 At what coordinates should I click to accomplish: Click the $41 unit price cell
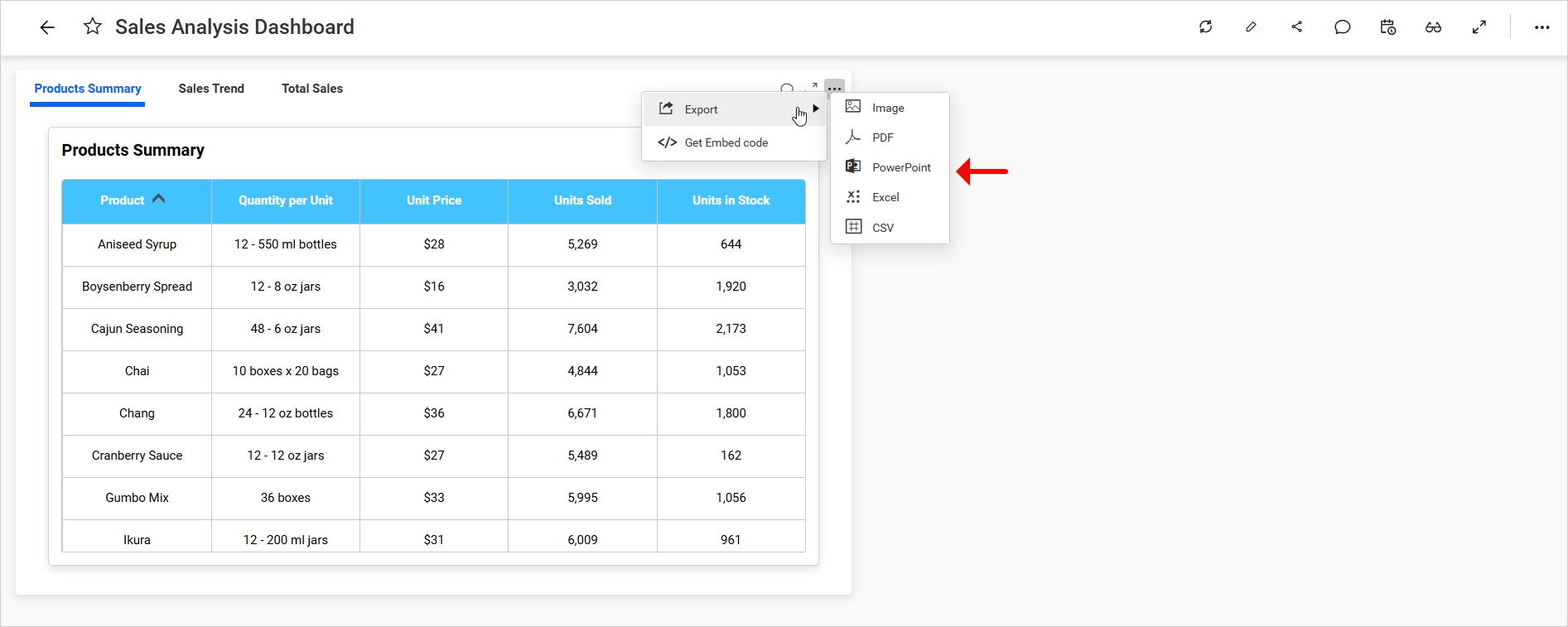click(x=434, y=329)
